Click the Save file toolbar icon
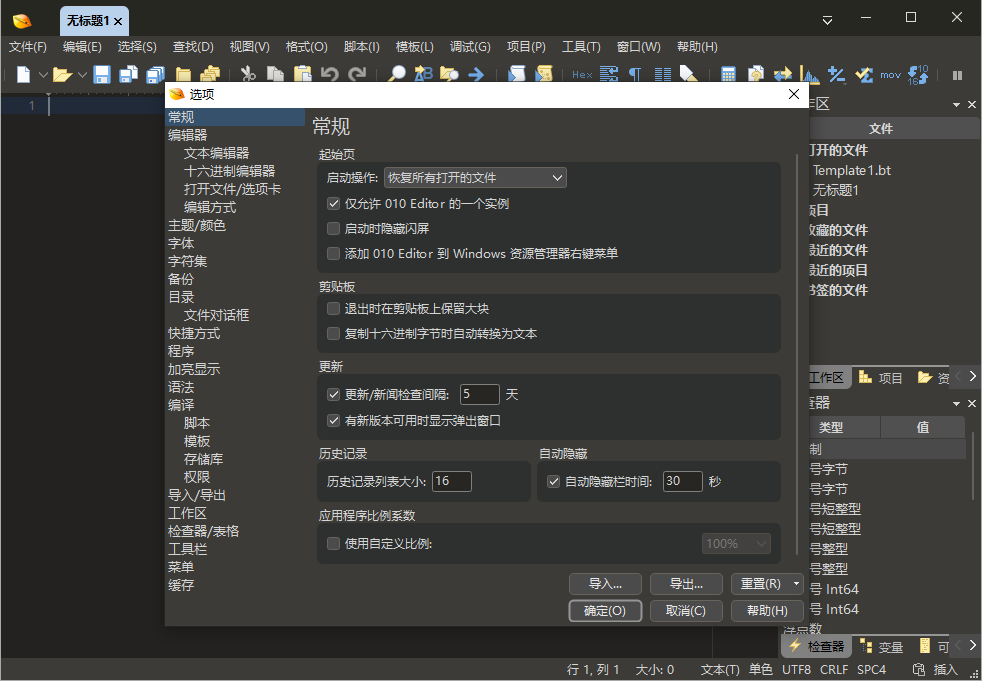The image size is (982, 681). point(102,74)
